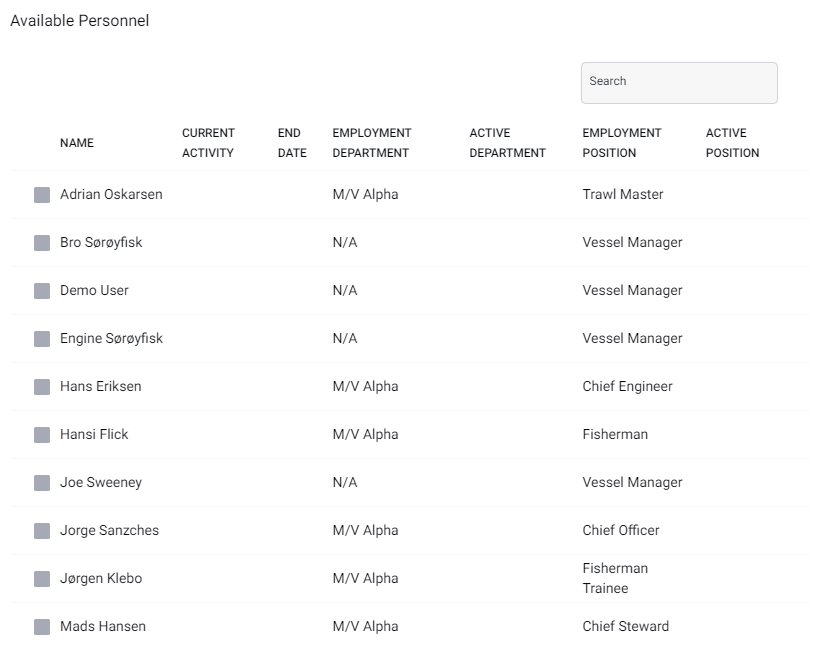Sort by ACTIVE POSITION header
The image size is (814, 648).
point(732,143)
